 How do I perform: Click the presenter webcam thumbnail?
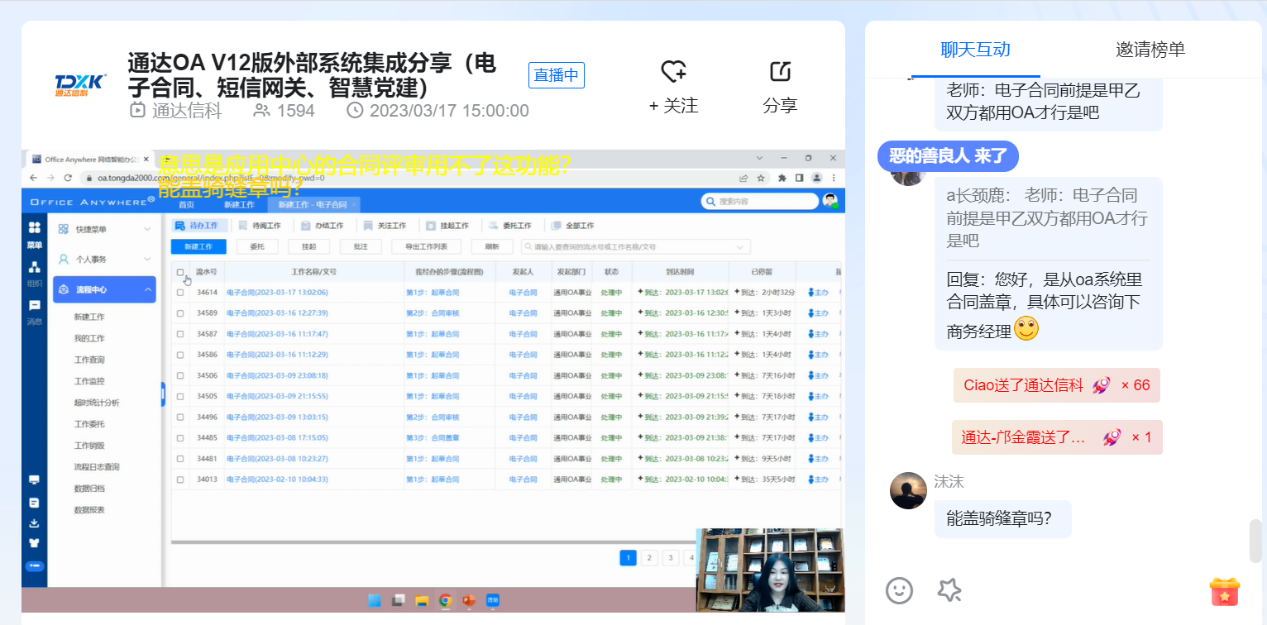(x=770, y=569)
